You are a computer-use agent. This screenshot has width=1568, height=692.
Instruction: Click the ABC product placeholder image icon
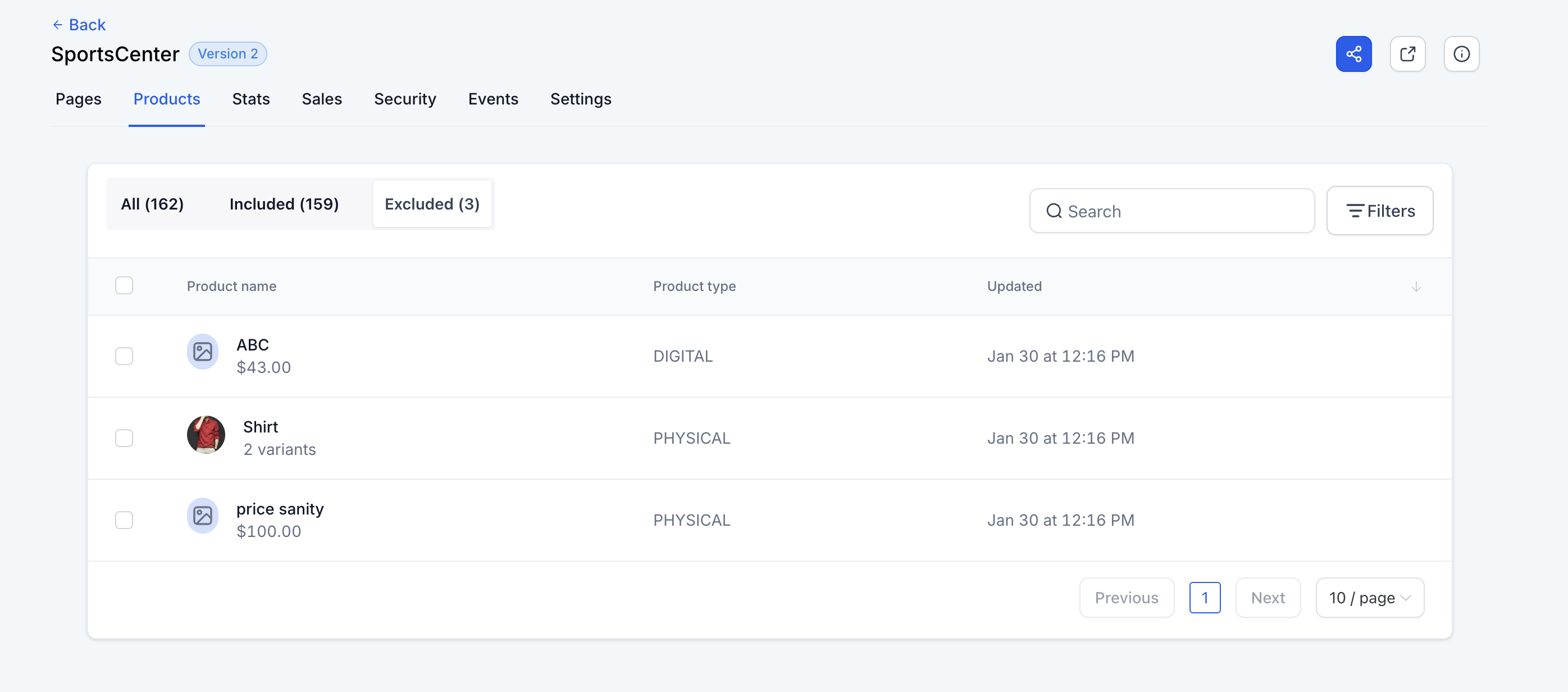203,352
